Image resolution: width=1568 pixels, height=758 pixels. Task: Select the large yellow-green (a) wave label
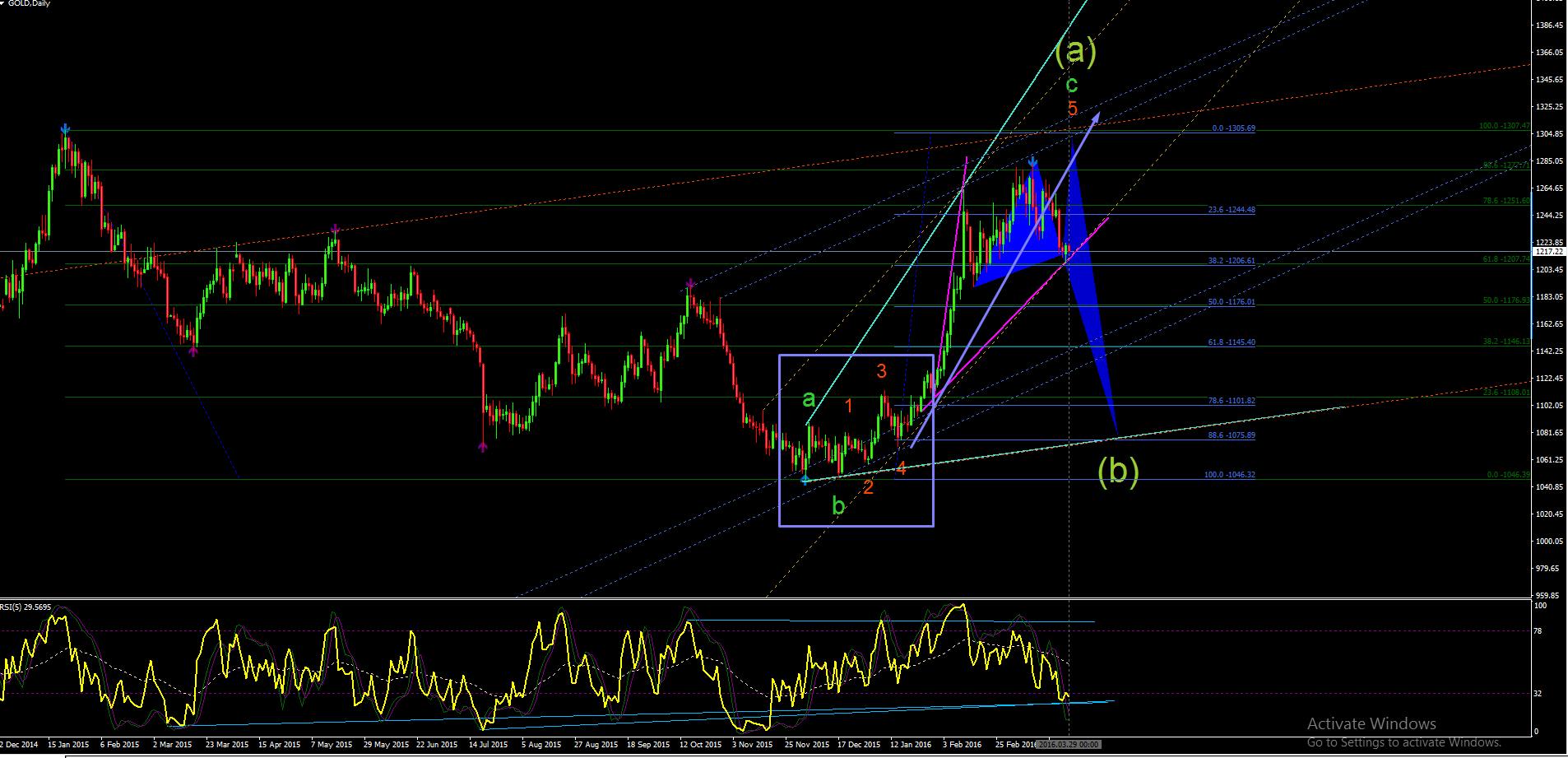click(x=1075, y=51)
